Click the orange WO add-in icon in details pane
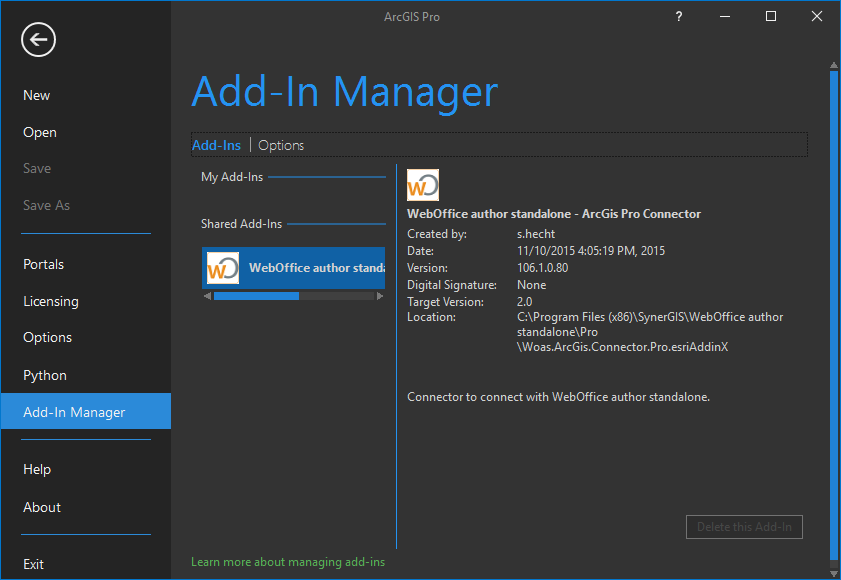The image size is (841, 580). click(x=423, y=185)
